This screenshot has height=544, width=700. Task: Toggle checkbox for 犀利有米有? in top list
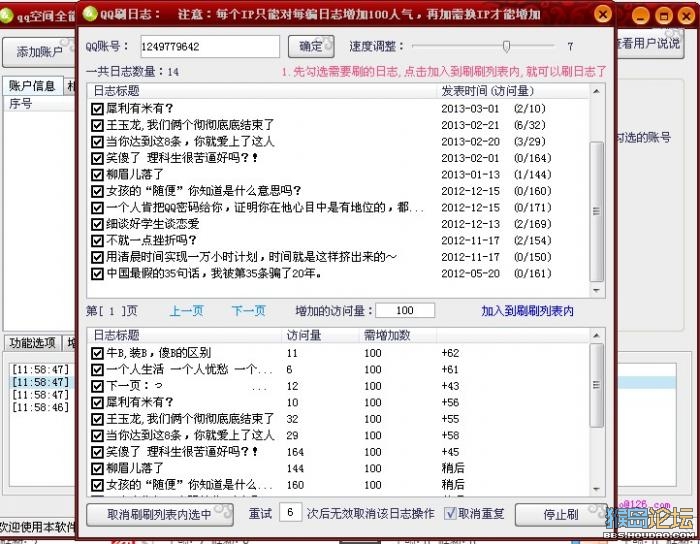[x=97, y=109]
